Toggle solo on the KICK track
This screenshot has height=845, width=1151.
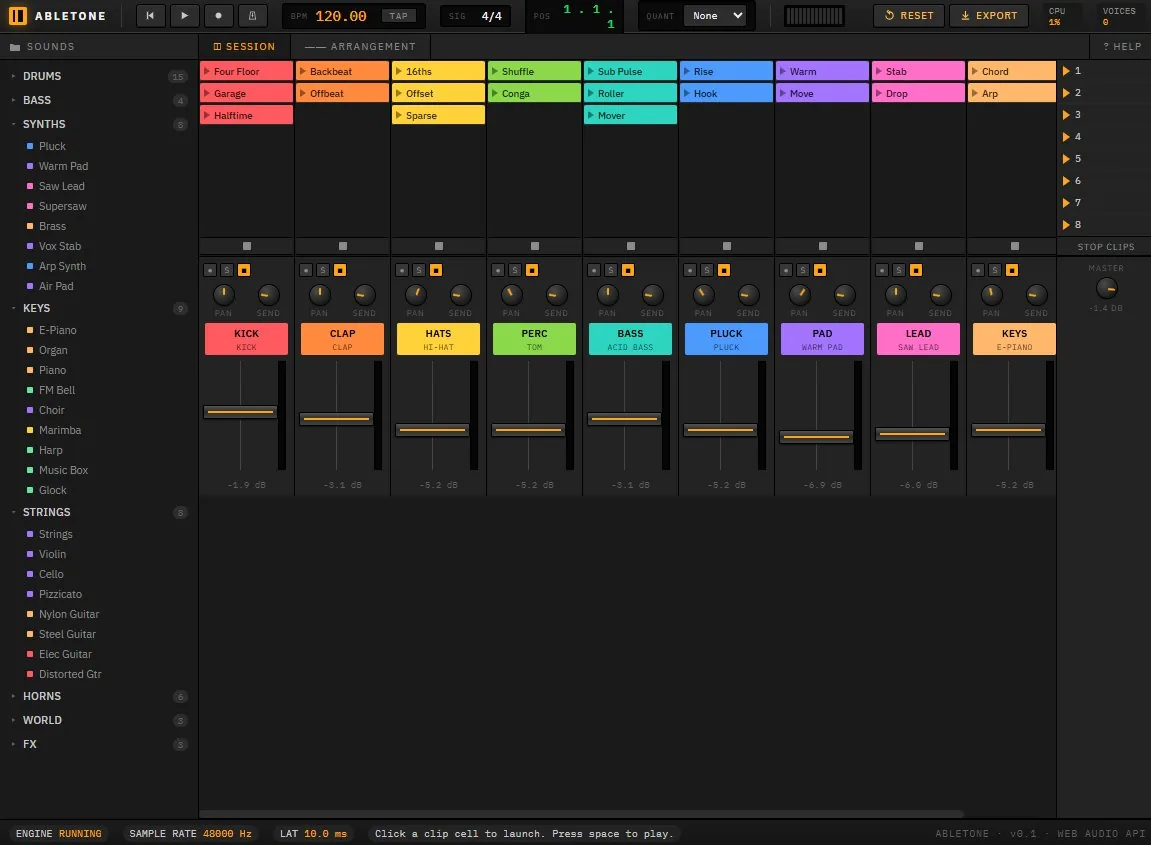(227, 270)
